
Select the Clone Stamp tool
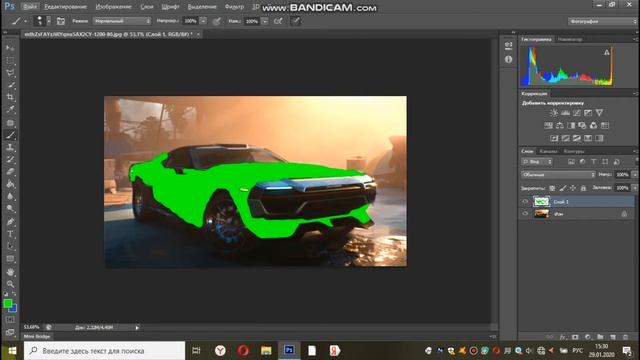(x=10, y=147)
